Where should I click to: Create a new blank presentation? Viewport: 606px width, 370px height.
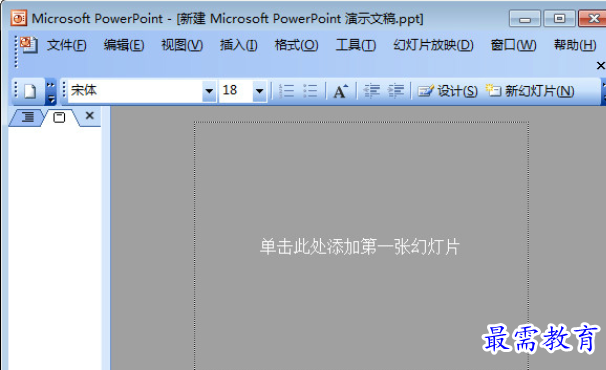(x=30, y=91)
